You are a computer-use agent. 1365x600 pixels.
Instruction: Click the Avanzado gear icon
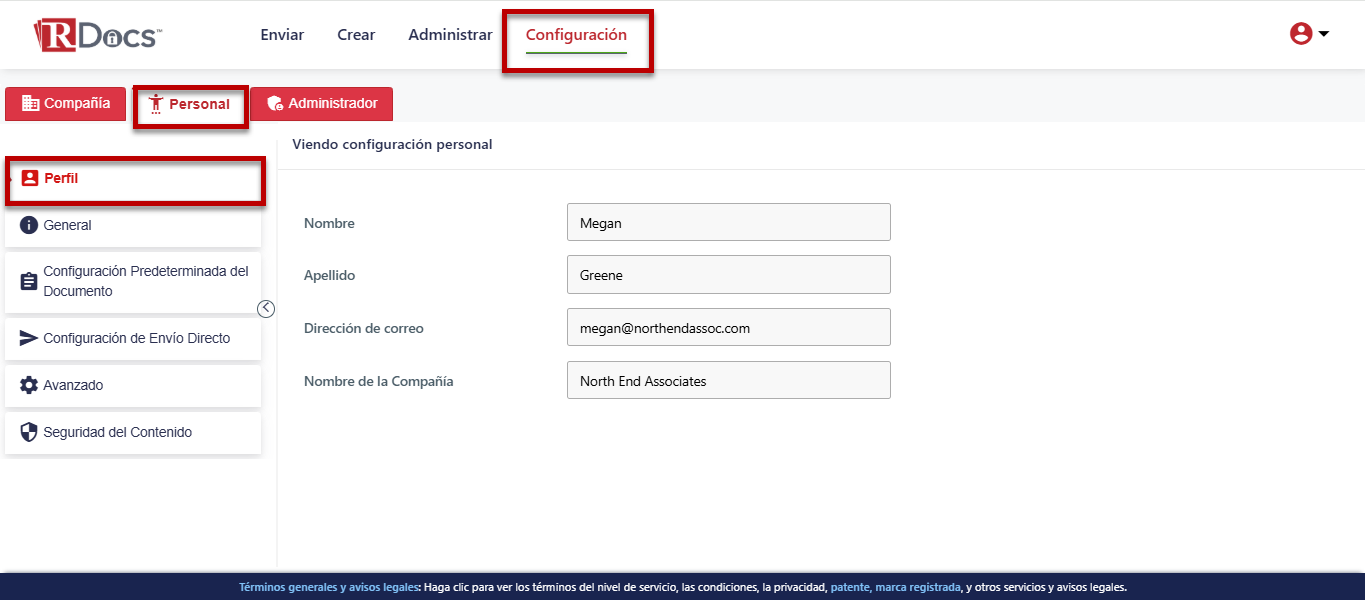[x=29, y=386]
